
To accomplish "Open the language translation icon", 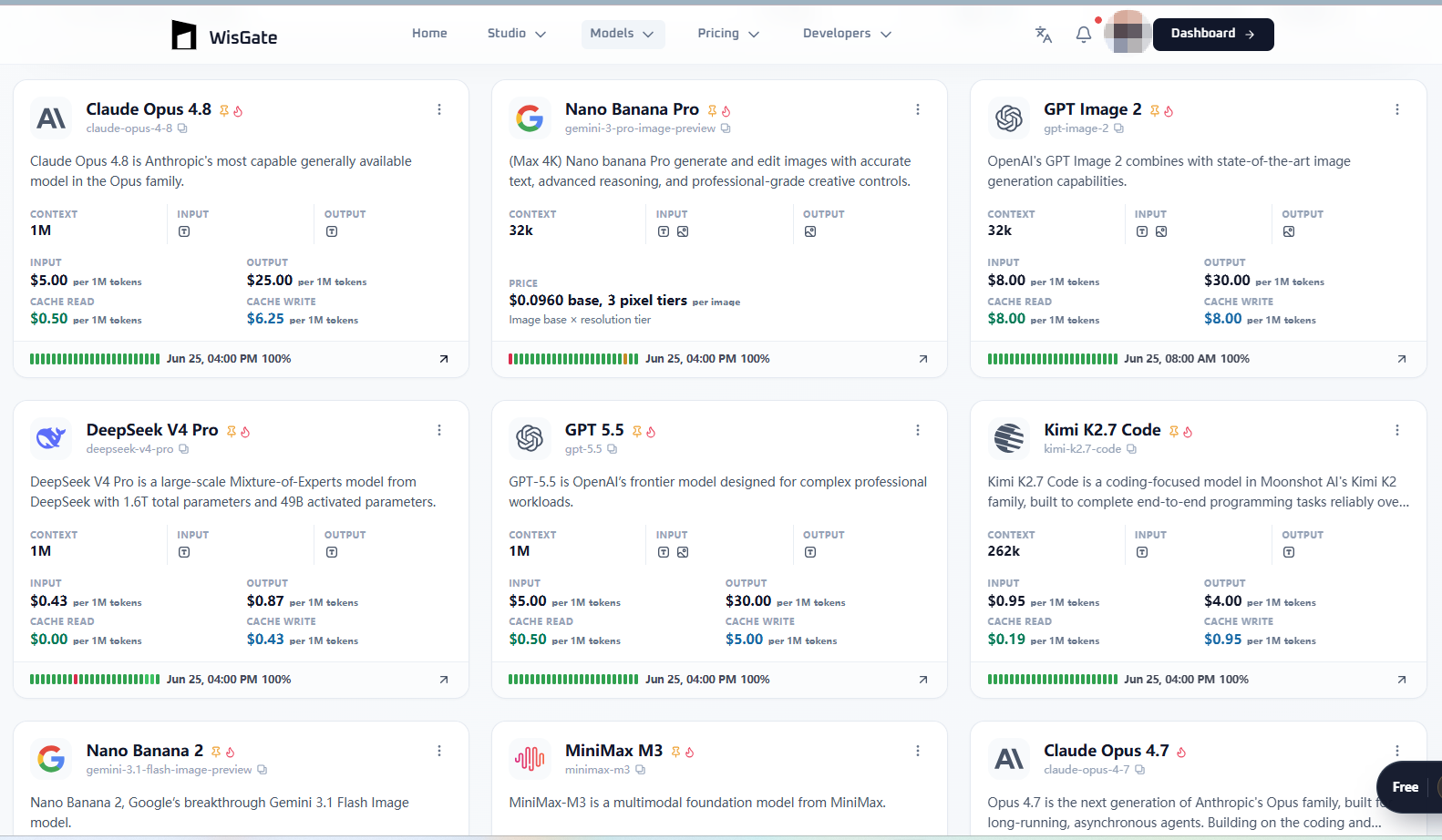I will 1044,35.
